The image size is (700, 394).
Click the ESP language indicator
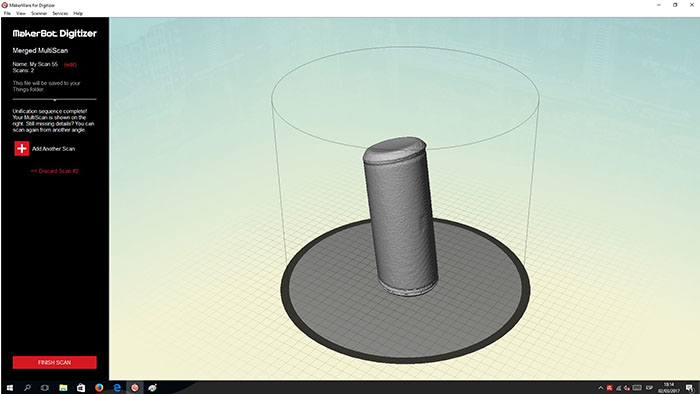[x=650, y=388]
